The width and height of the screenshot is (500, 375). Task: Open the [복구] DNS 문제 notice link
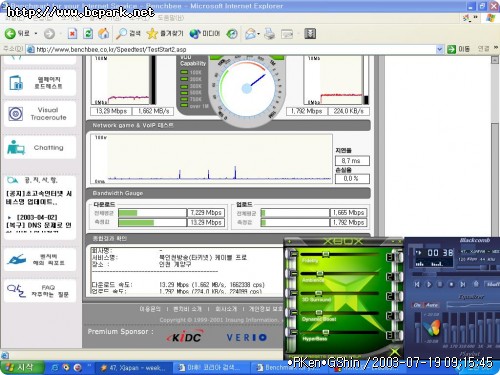(x=39, y=225)
